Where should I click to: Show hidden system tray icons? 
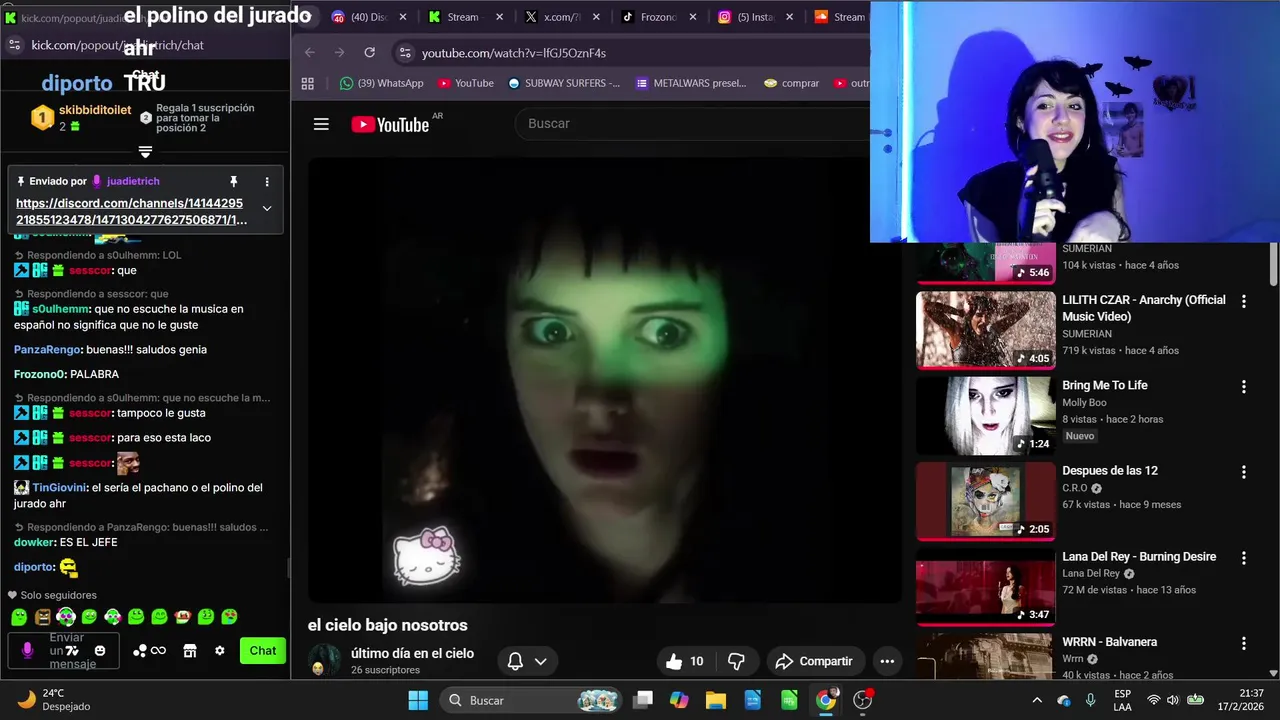coord(1037,700)
